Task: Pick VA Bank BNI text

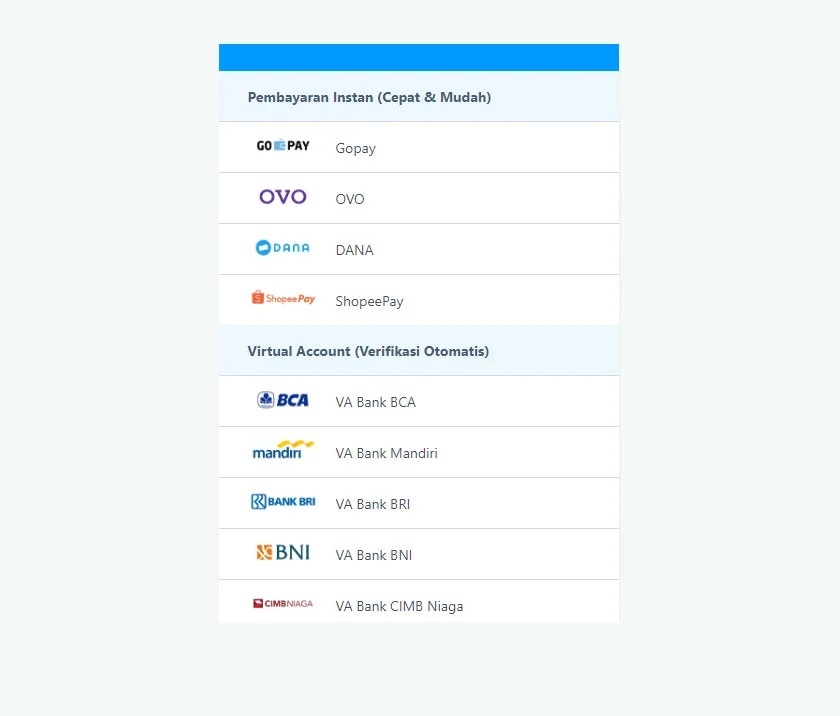Action: [373, 556]
